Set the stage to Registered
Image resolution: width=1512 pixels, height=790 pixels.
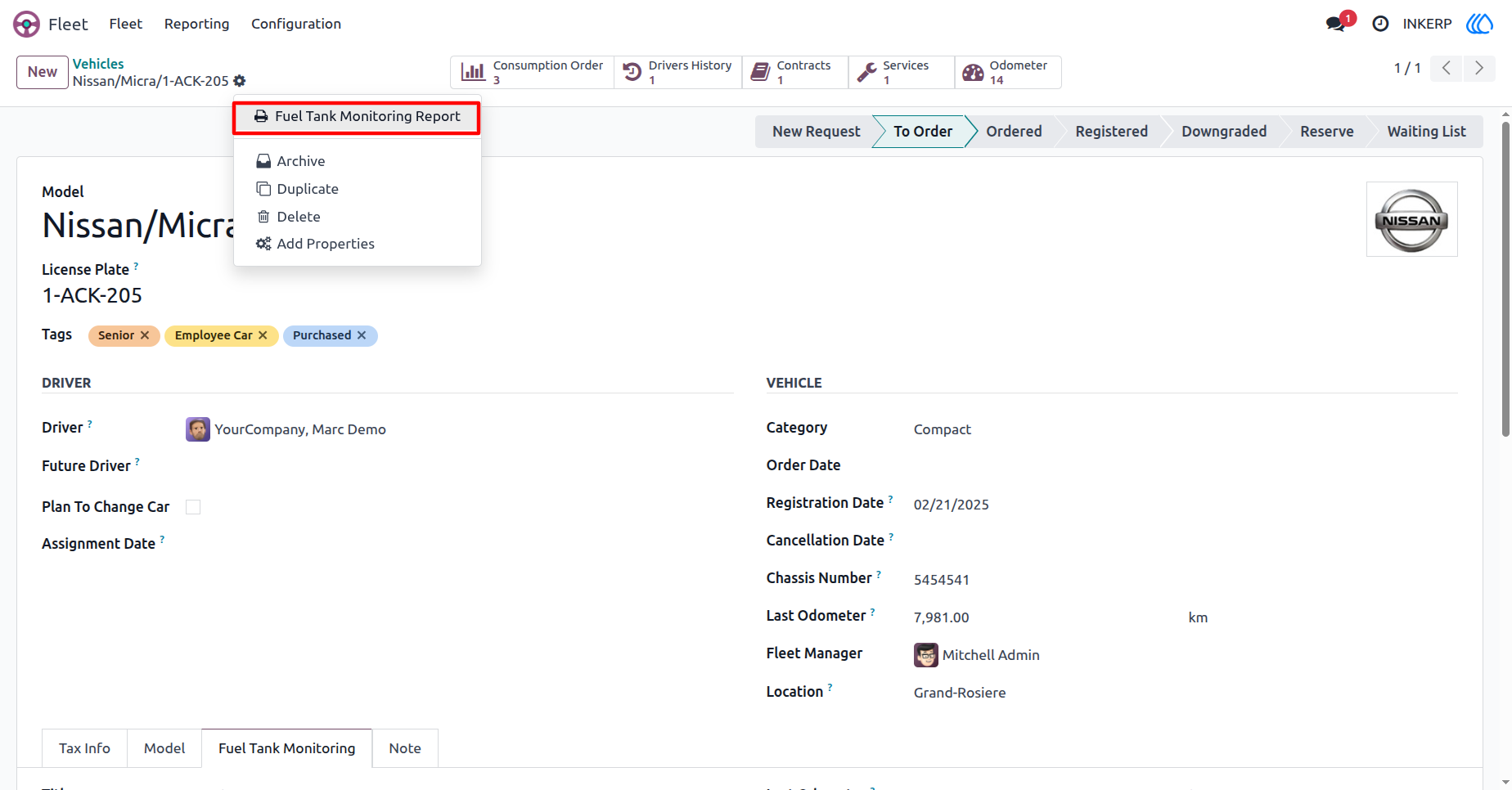coord(1111,132)
